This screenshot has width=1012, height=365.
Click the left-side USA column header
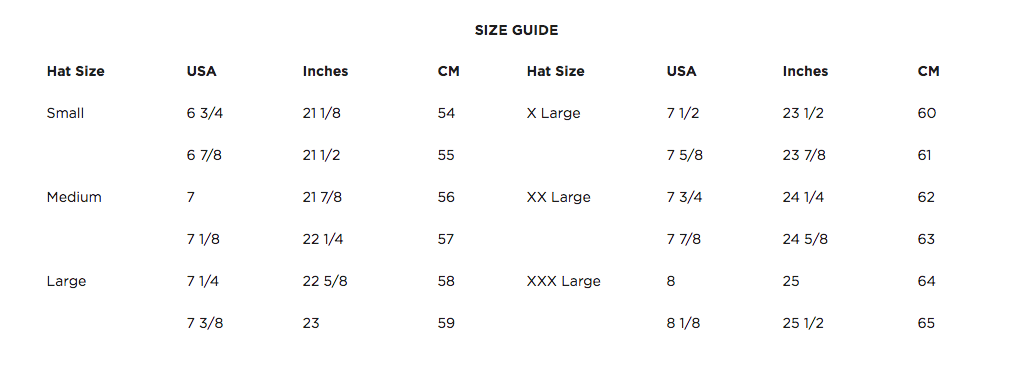(201, 72)
